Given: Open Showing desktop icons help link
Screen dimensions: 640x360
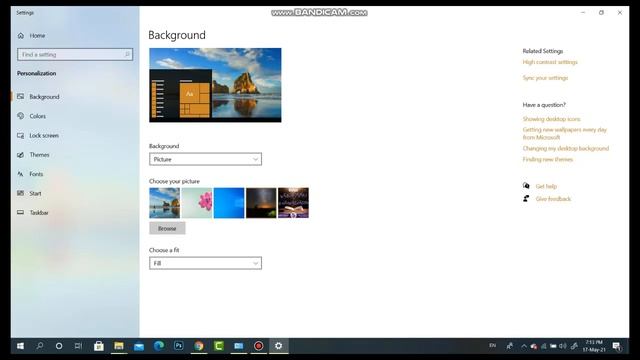Looking at the screenshot, I should 551,119.
